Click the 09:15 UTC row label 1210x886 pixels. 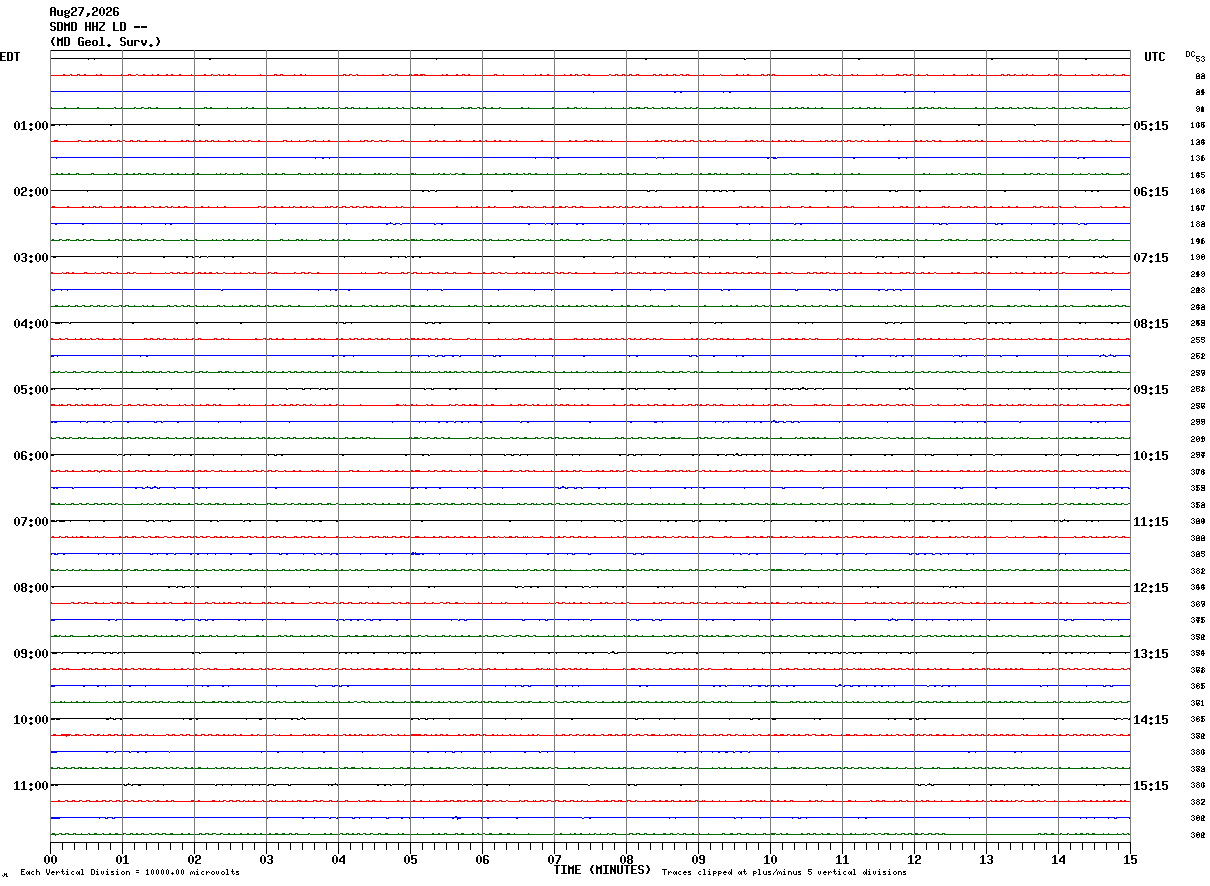1151,390
